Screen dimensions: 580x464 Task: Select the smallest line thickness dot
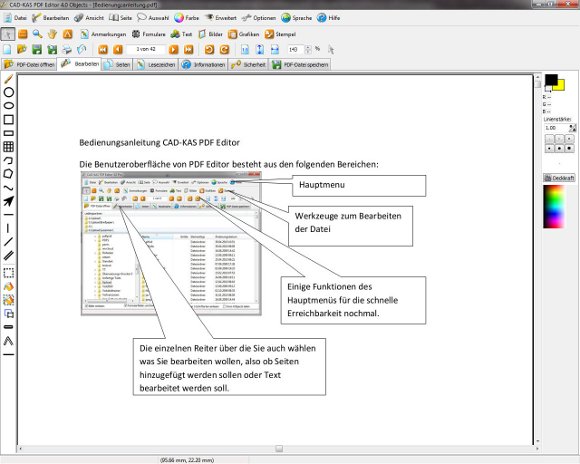click(x=549, y=139)
